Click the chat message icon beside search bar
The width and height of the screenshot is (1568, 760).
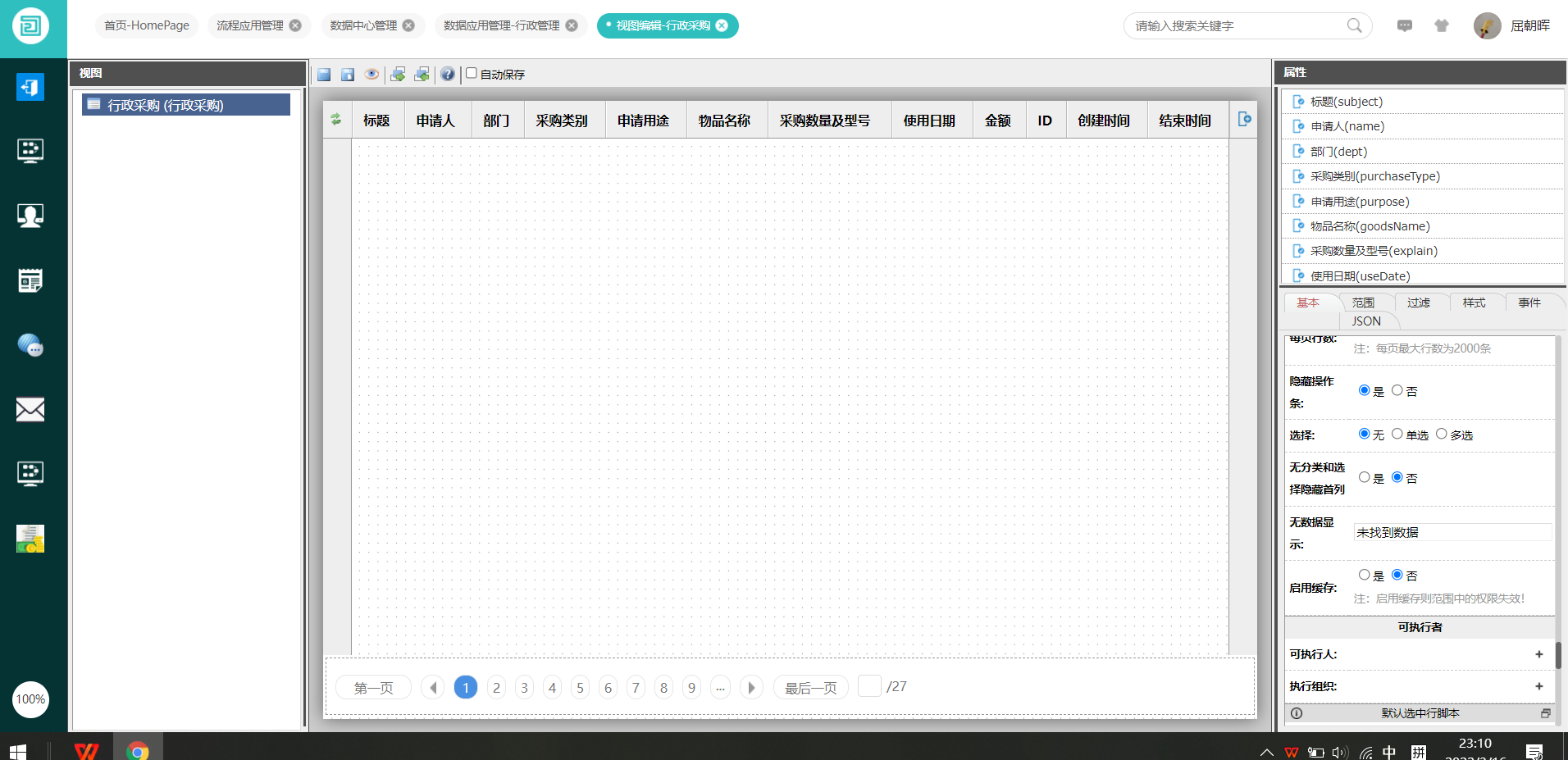click(x=1405, y=26)
